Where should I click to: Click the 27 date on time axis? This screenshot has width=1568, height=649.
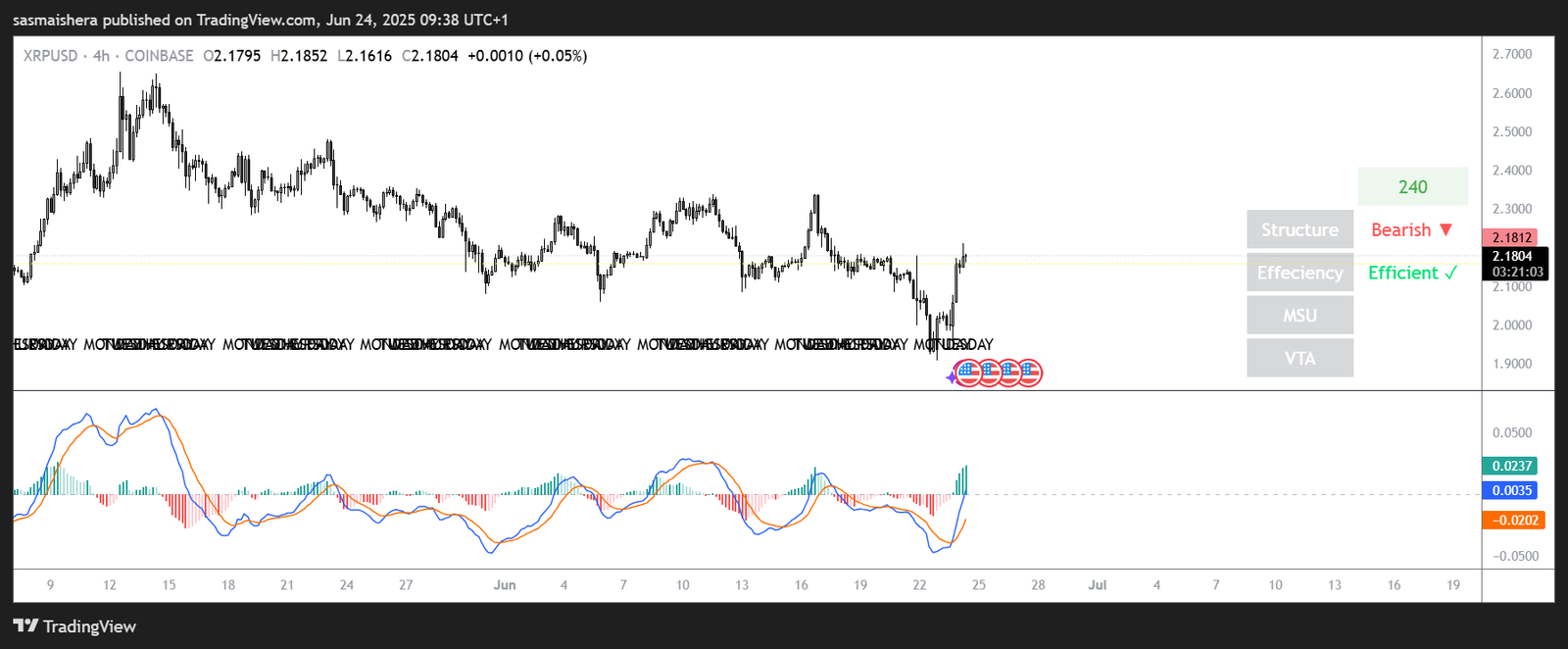pos(406,585)
